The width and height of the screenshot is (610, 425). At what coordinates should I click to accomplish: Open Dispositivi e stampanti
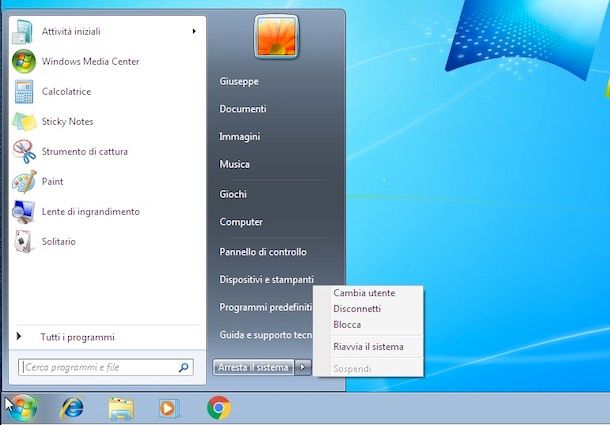[x=266, y=279]
